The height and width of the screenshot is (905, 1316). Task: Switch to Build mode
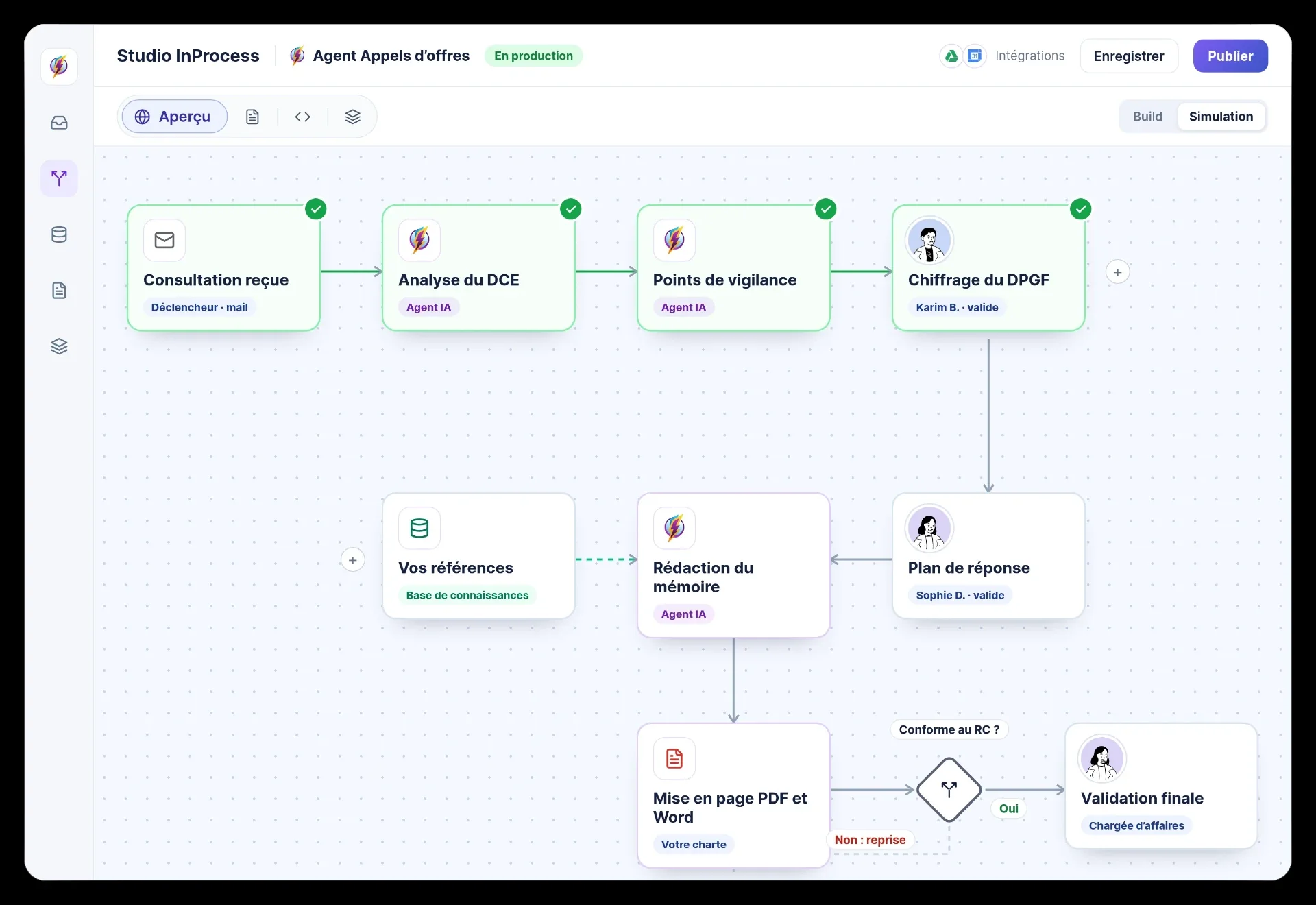coord(1147,117)
